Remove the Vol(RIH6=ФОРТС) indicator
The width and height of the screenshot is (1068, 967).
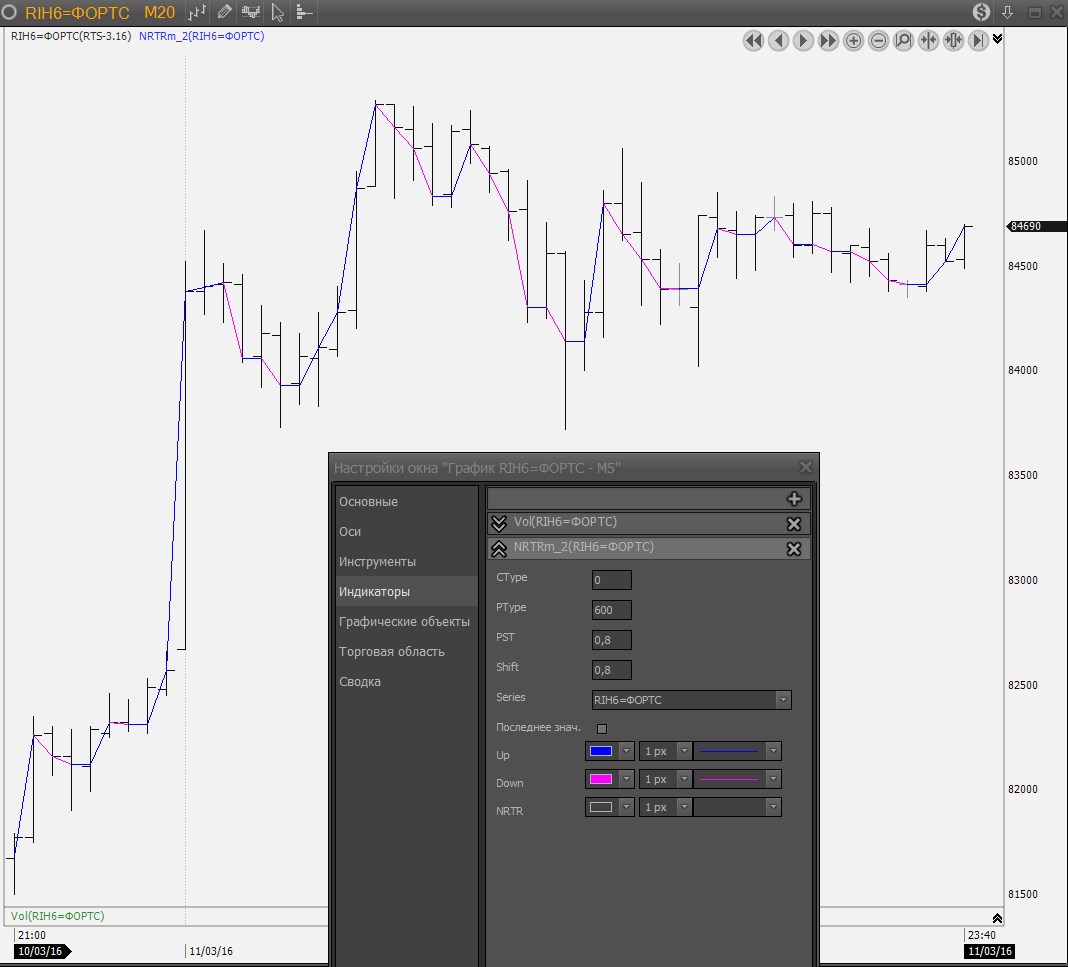[x=794, y=524]
